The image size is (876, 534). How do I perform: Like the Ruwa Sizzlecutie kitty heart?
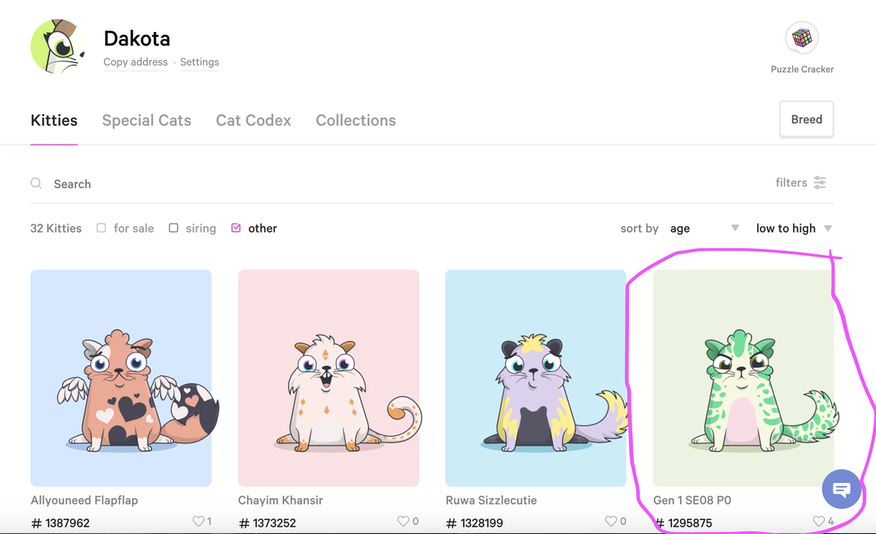pos(611,521)
